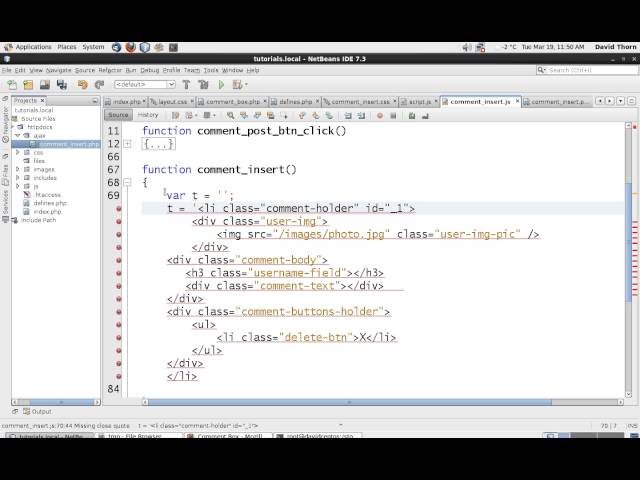Open the File menu
Image resolution: width=640 pixels, height=480 pixels.
point(7,70)
